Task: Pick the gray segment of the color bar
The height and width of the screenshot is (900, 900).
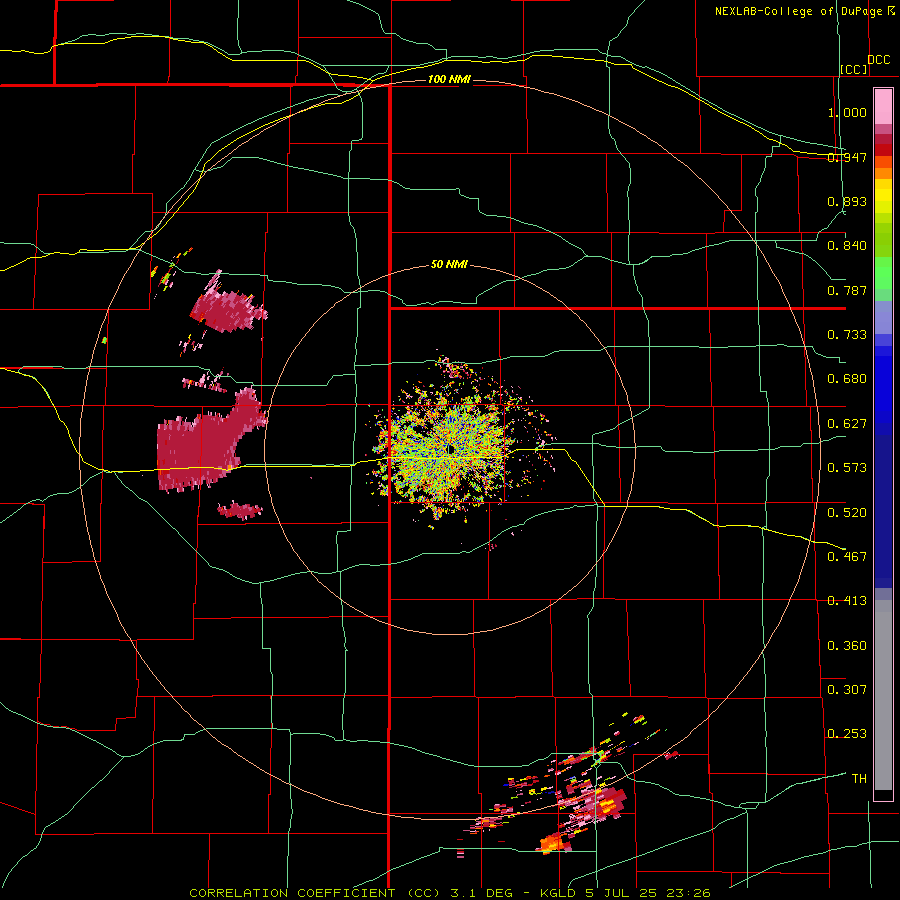Action: point(883,695)
